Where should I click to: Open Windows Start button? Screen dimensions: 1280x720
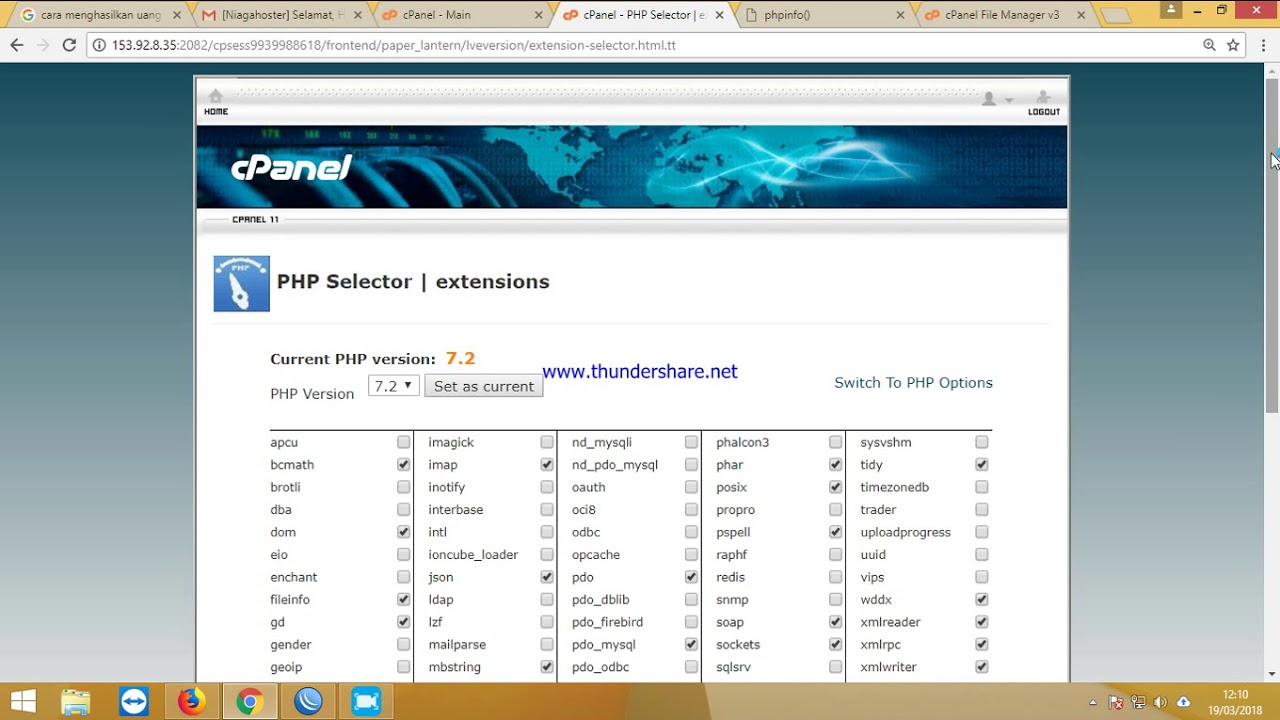point(23,702)
